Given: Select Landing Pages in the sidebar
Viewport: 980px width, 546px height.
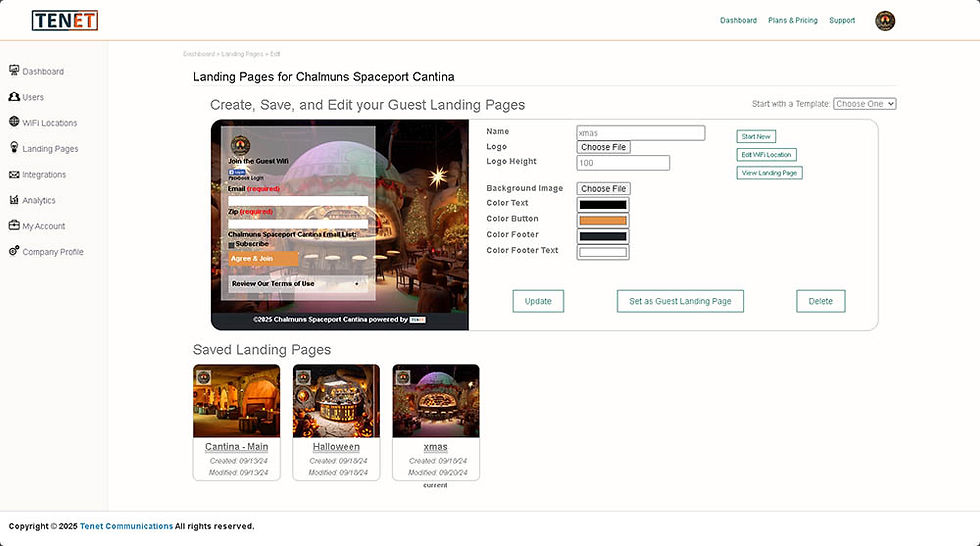Looking at the screenshot, I should pyautogui.click(x=51, y=149).
